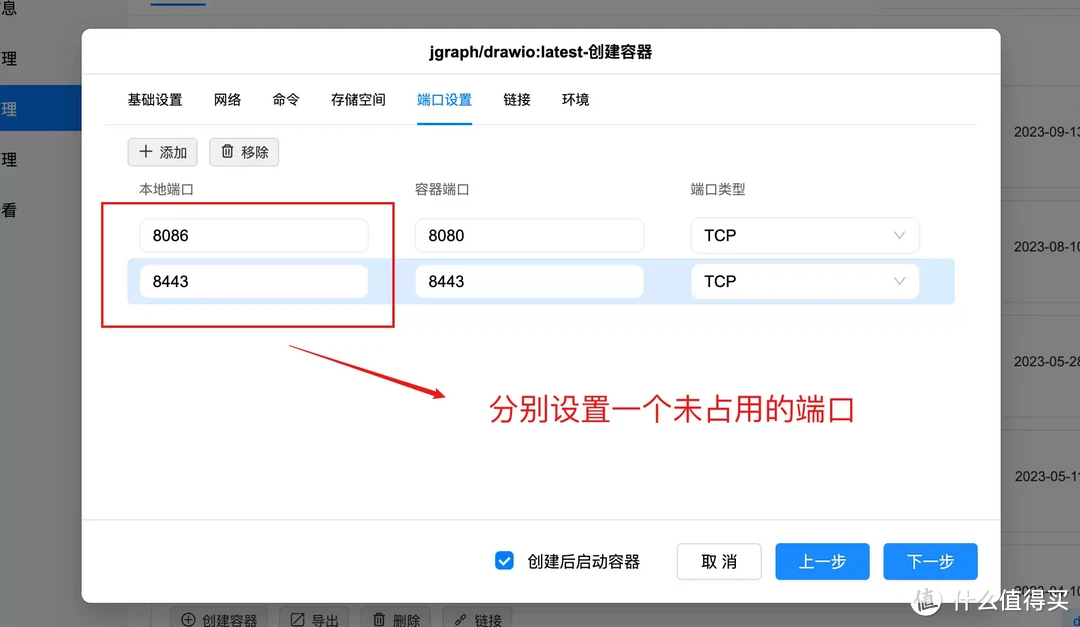The height and width of the screenshot is (627, 1080).
Task: Click 导出 button in background window
Action: pyautogui.click(x=314, y=619)
